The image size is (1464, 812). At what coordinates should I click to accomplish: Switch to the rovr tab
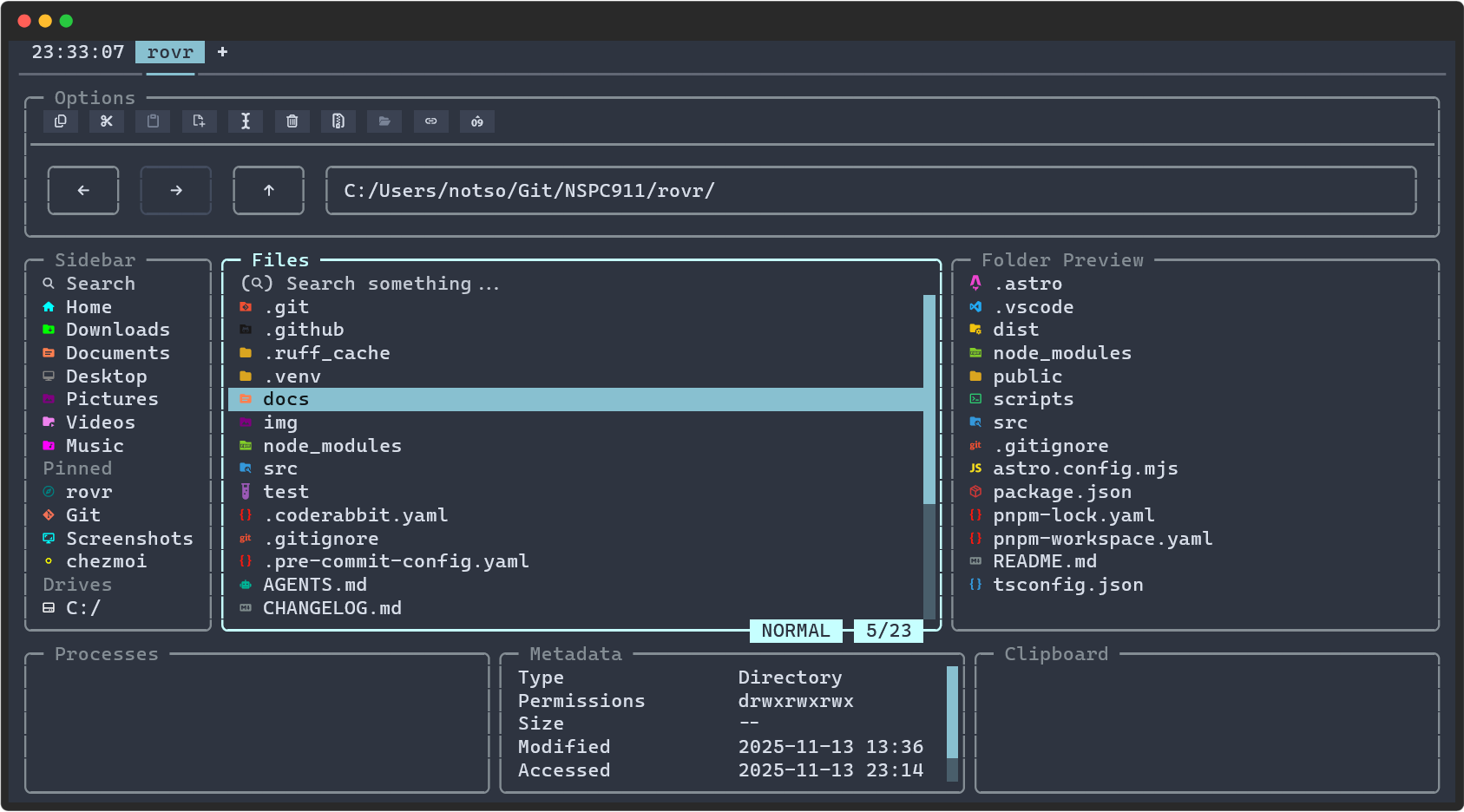(x=169, y=52)
